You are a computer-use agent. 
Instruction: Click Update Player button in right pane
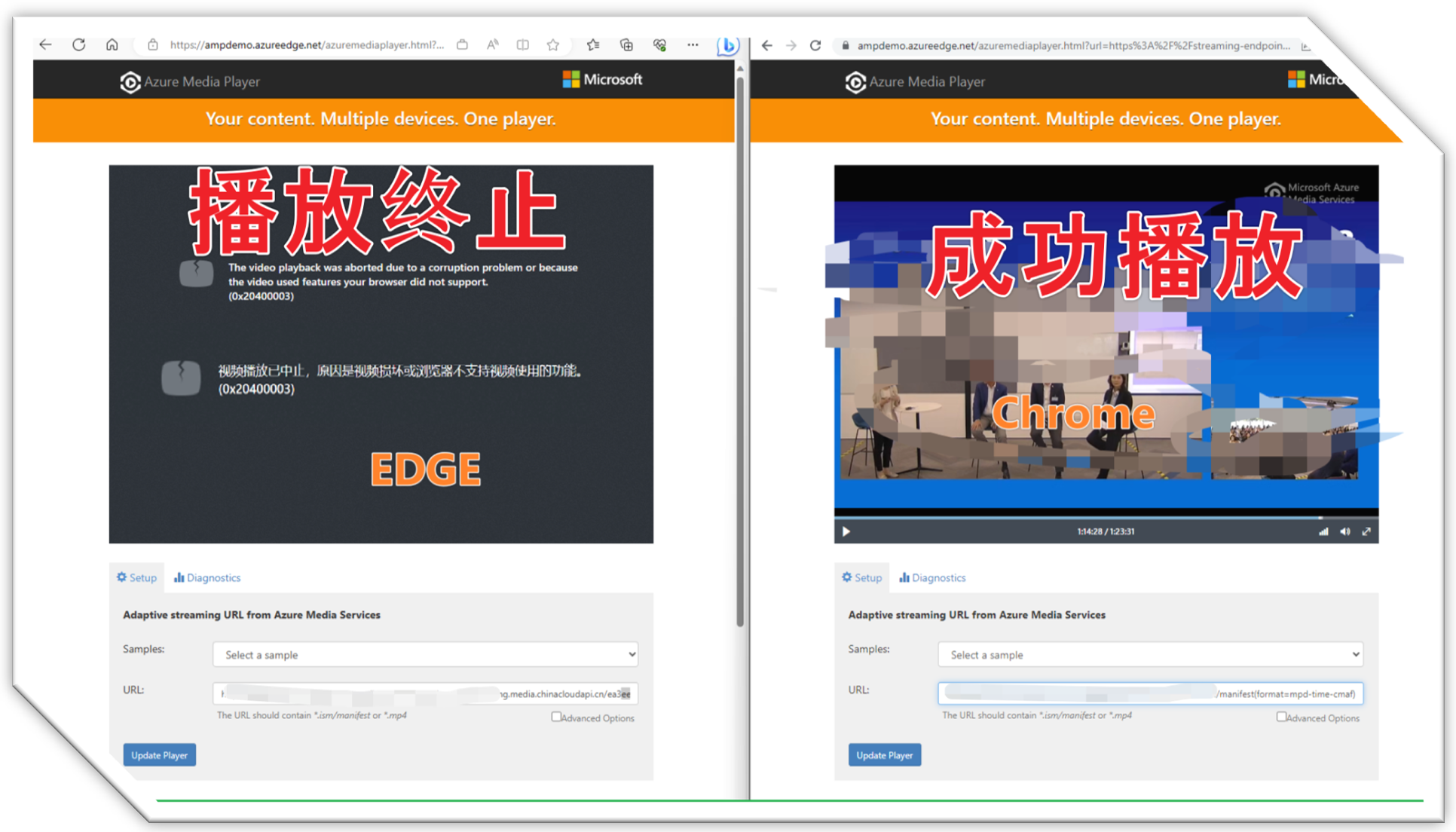coord(884,755)
